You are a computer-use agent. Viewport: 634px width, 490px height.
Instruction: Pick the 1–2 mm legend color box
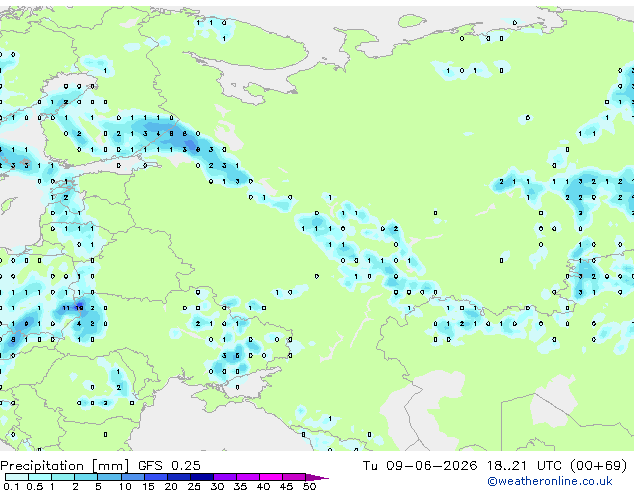(63, 477)
